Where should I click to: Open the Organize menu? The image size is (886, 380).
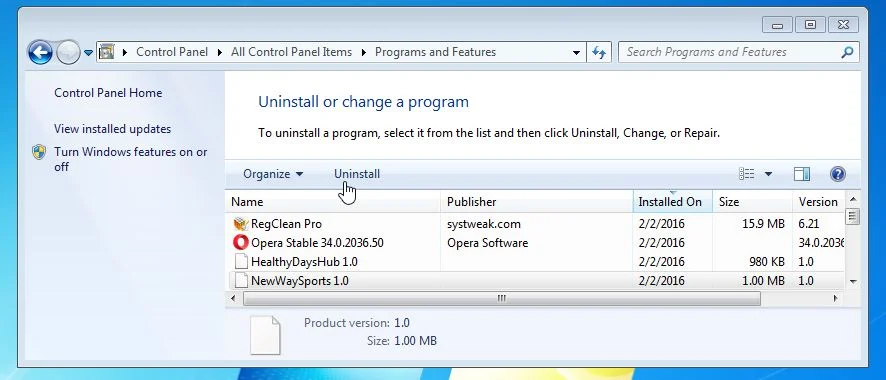pyautogui.click(x=273, y=174)
